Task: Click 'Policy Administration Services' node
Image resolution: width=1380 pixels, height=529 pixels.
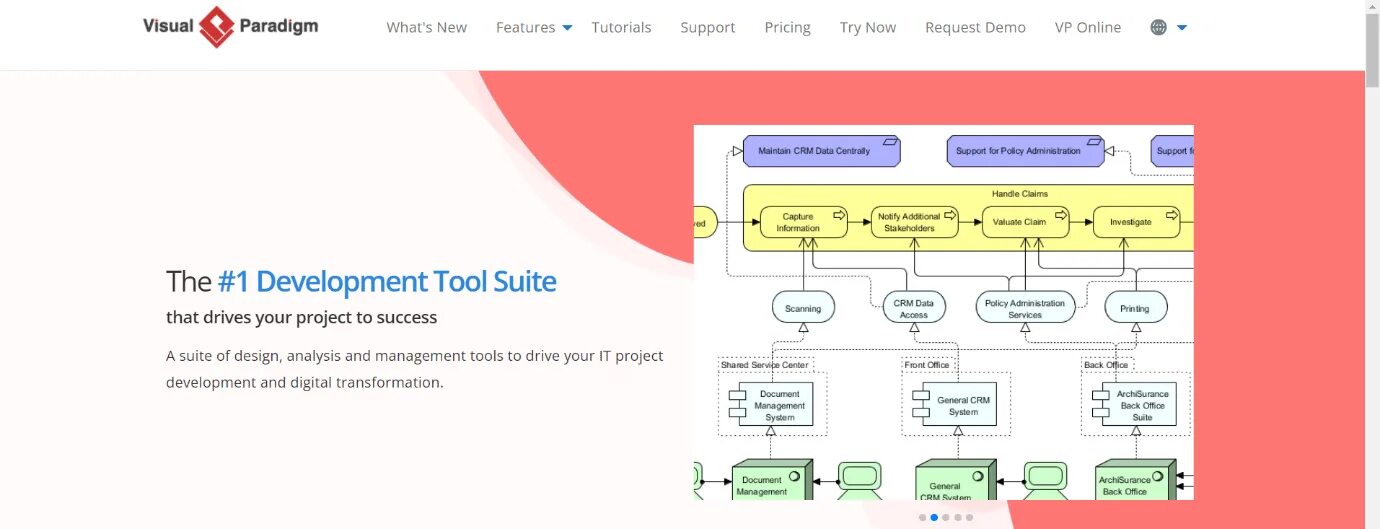Action: tap(1025, 308)
